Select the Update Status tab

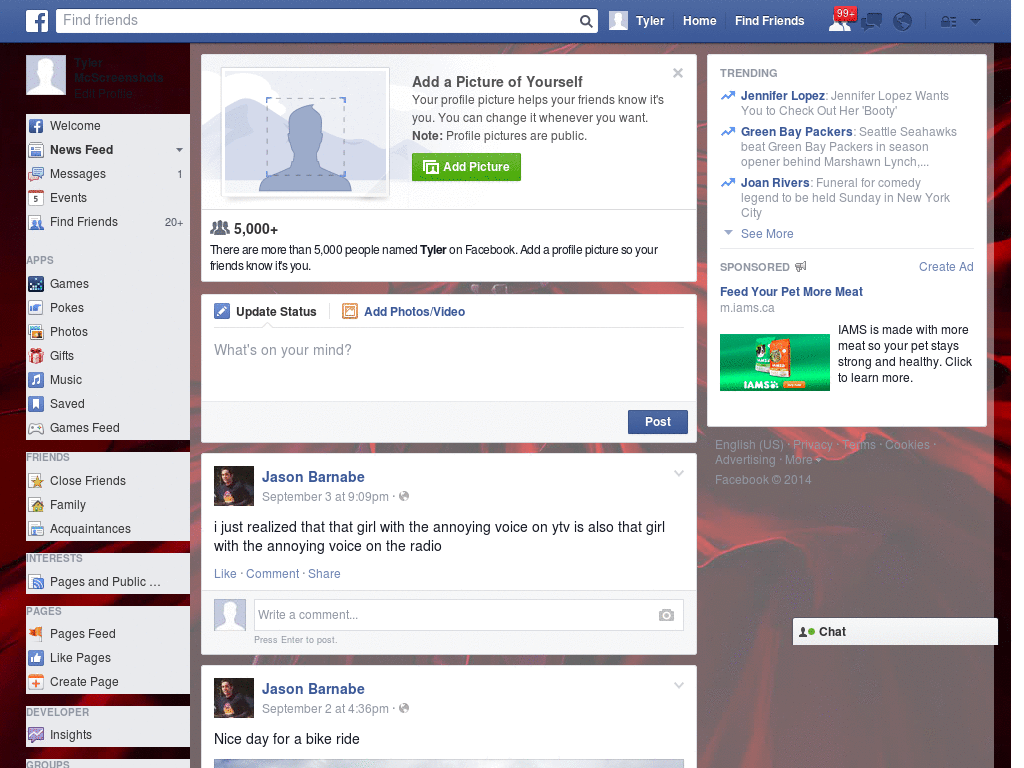click(x=265, y=312)
